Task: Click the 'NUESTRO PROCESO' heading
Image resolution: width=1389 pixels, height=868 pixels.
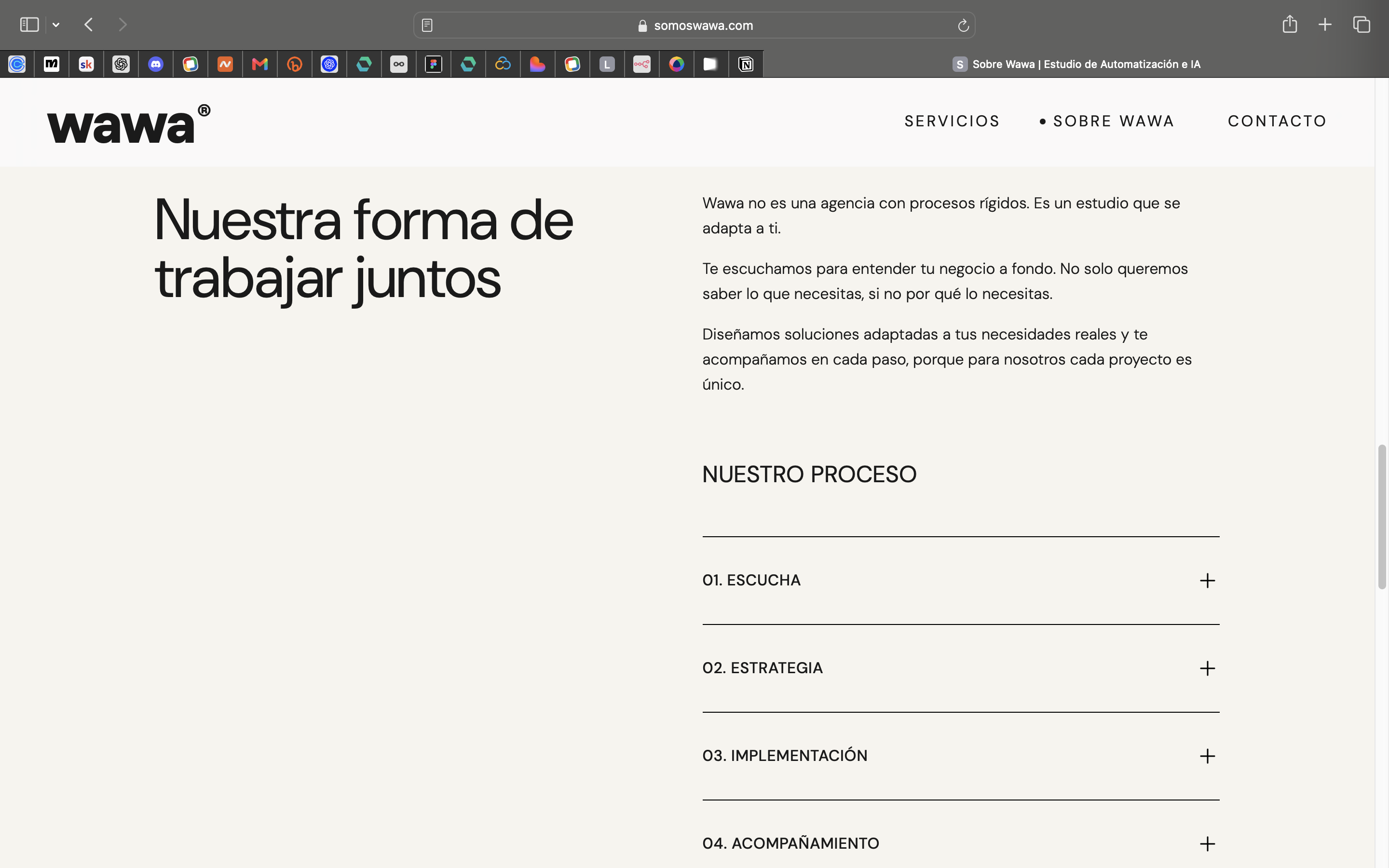Action: pos(809,475)
